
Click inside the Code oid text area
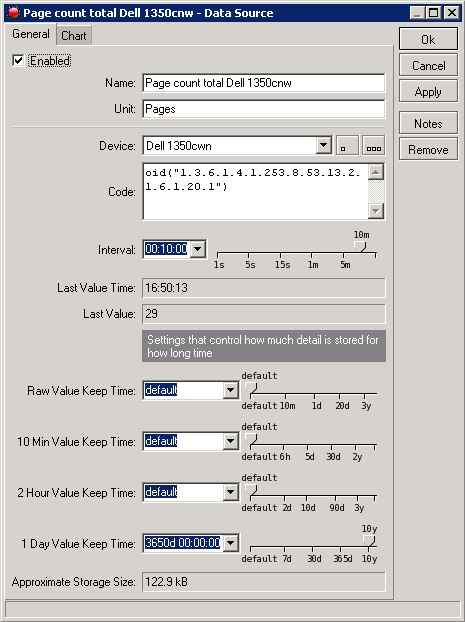tap(256, 191)
